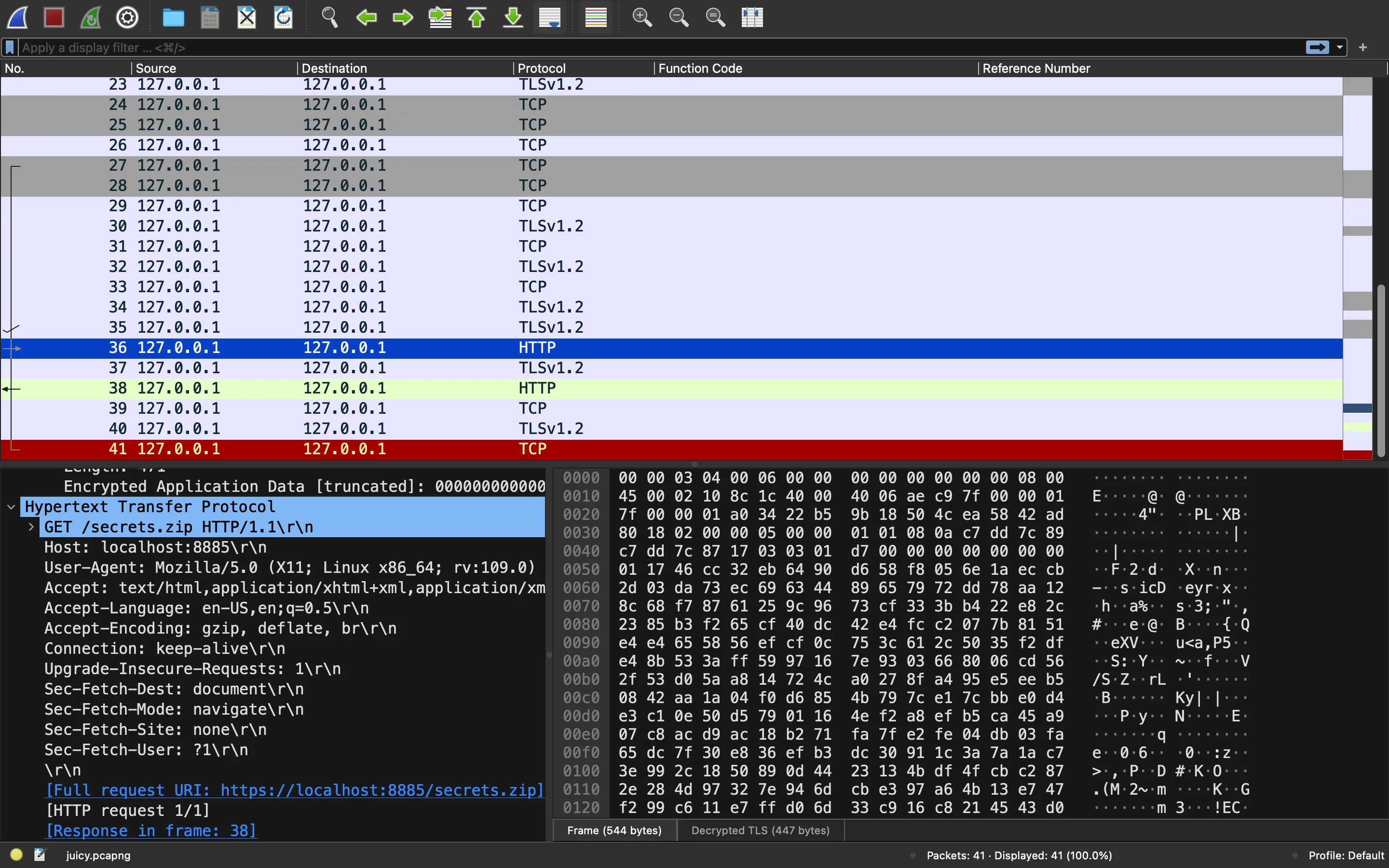
Task: Open capture options via the gear icon
Action: 127,17
